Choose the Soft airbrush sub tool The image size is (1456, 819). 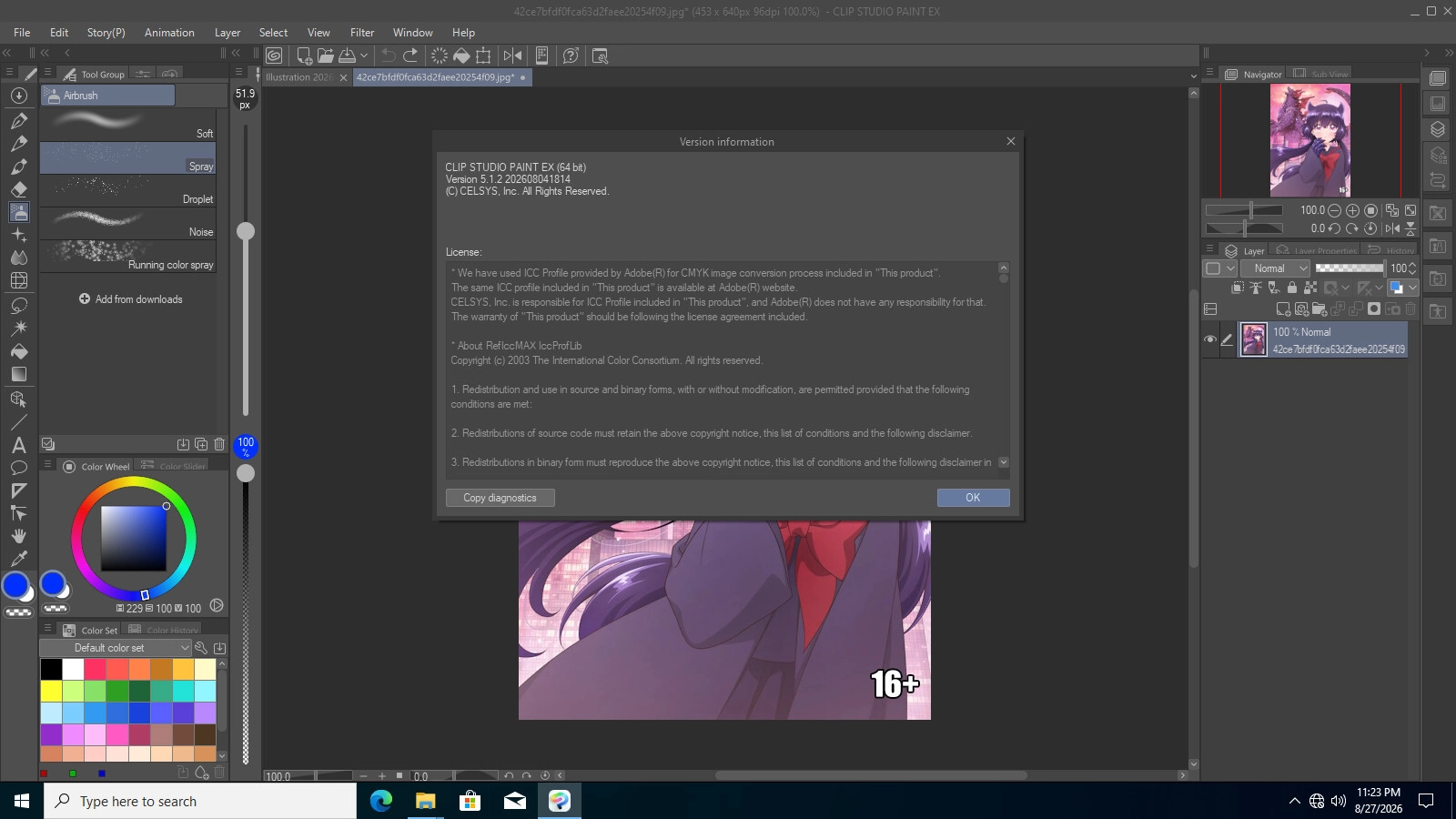[x=128, y=125]
